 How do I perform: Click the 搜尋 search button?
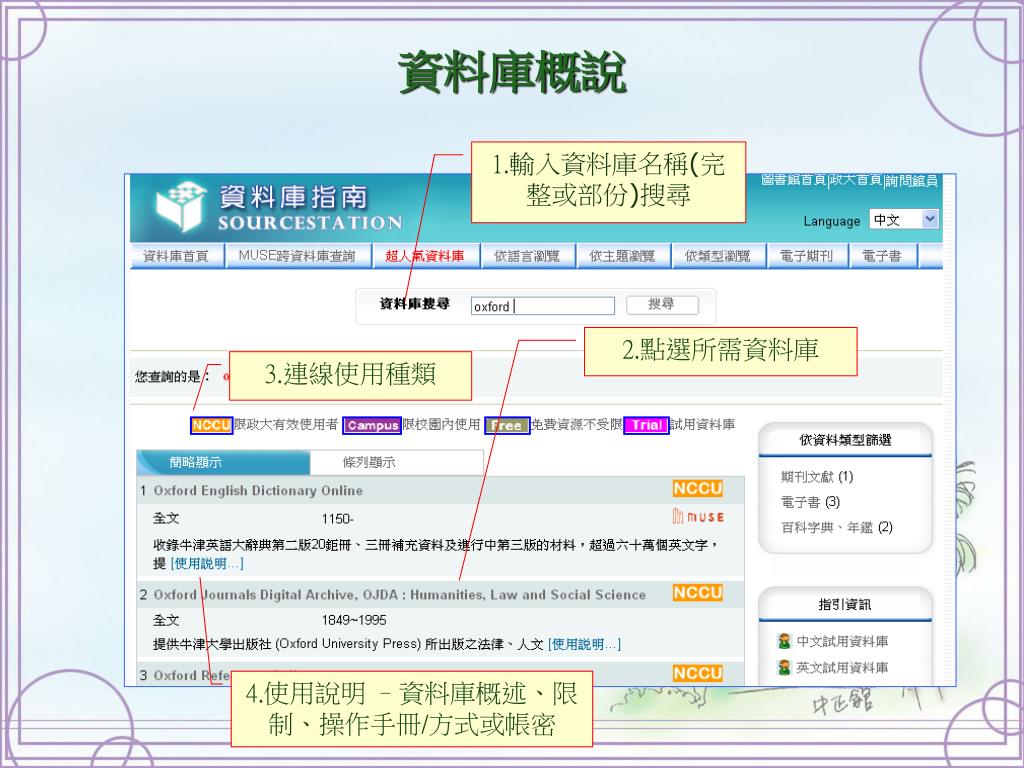click(662, 304)
